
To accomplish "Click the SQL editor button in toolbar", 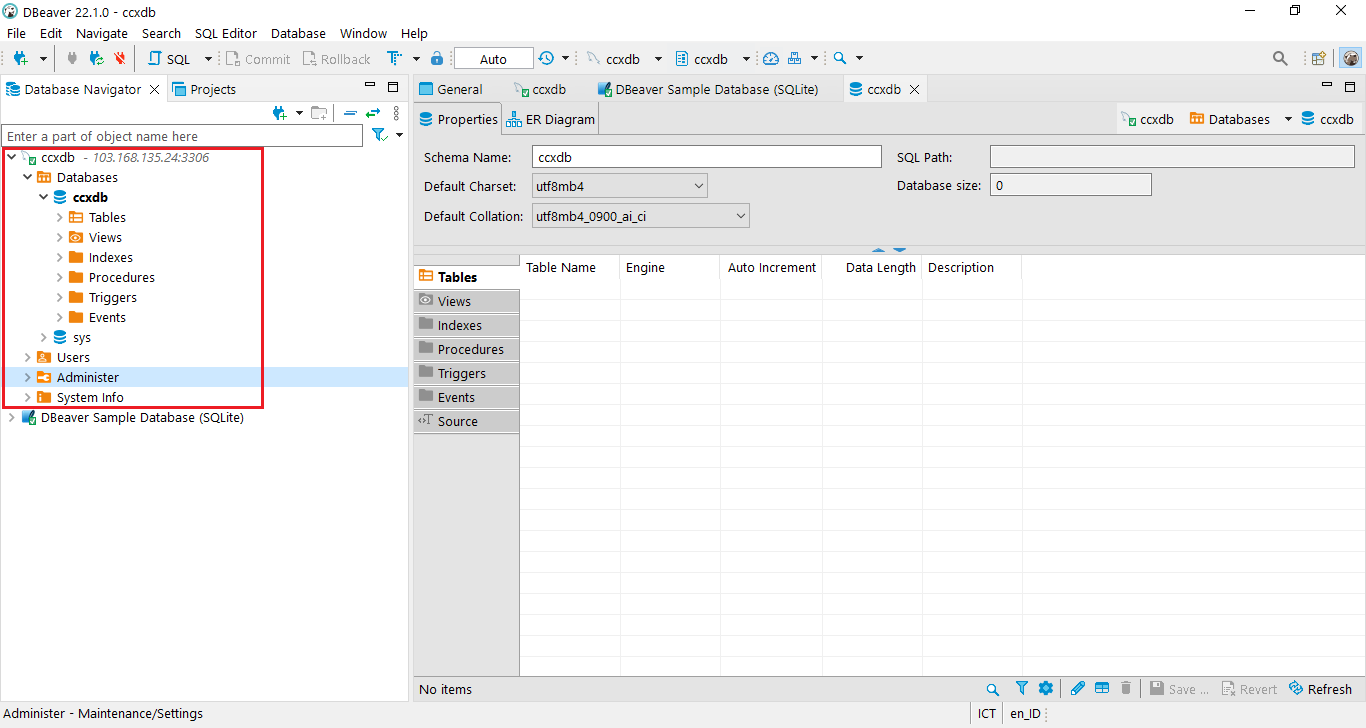I will tap(169, 59).
